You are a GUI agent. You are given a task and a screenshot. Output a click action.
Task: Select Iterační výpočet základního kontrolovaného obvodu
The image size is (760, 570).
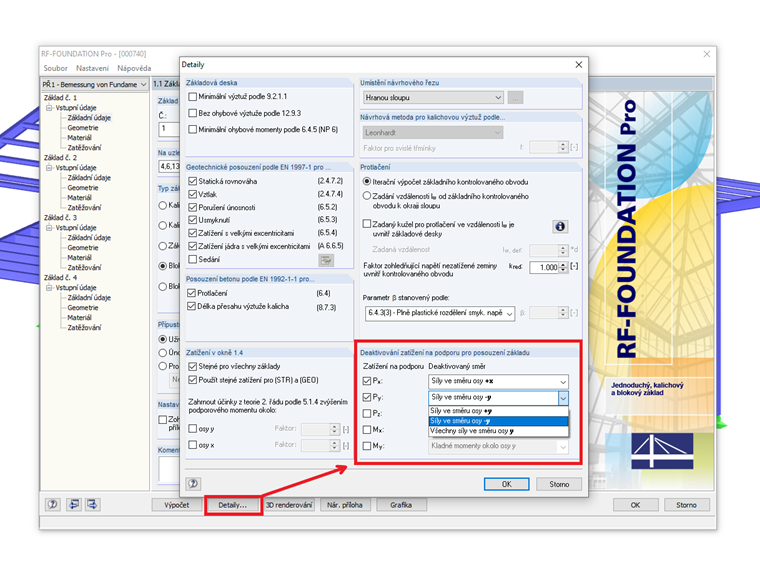click(367, 182)
